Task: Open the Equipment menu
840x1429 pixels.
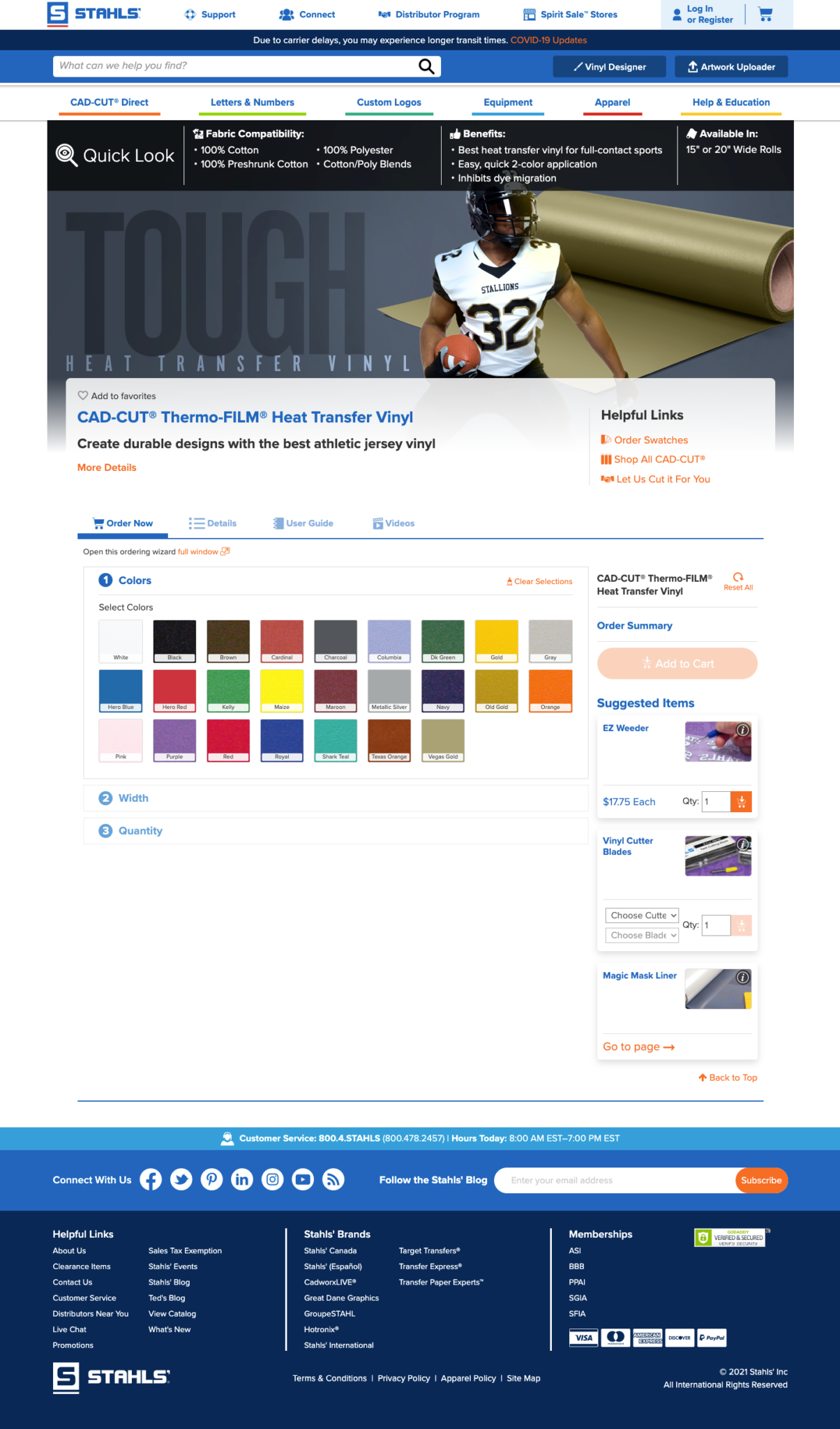Action: (508, 103)
